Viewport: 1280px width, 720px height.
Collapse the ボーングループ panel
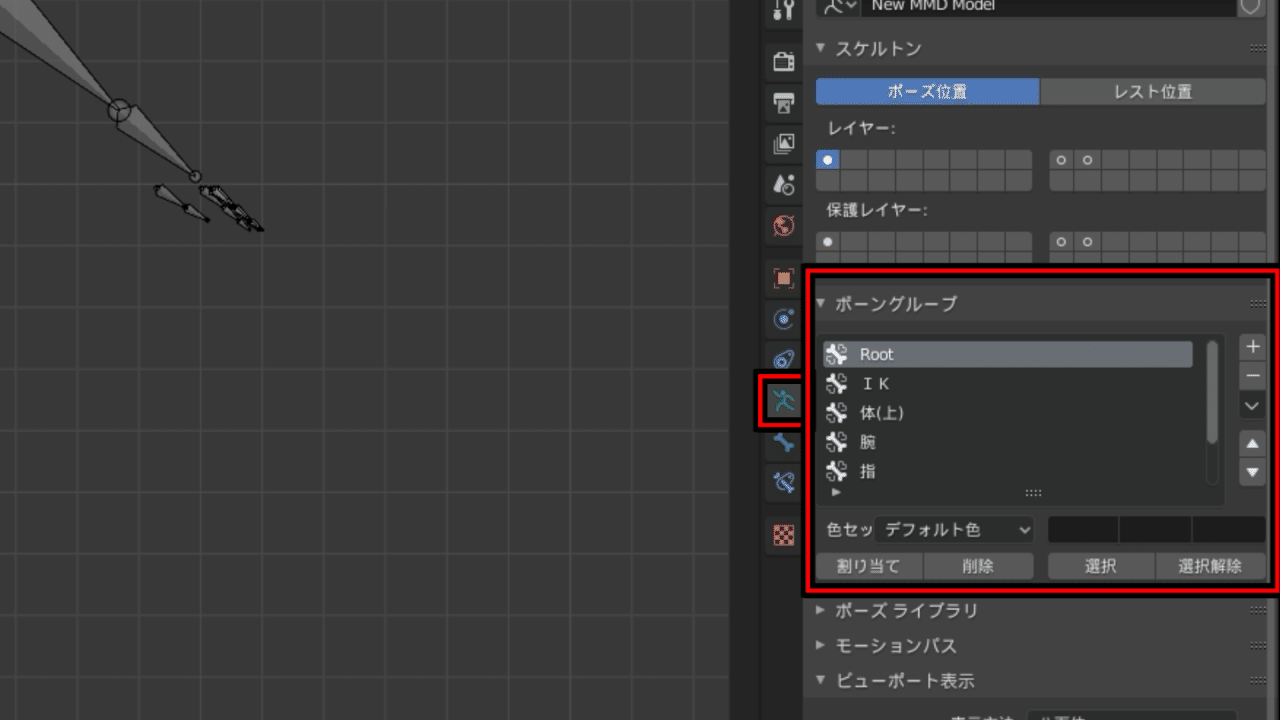[x=822, y=303]
